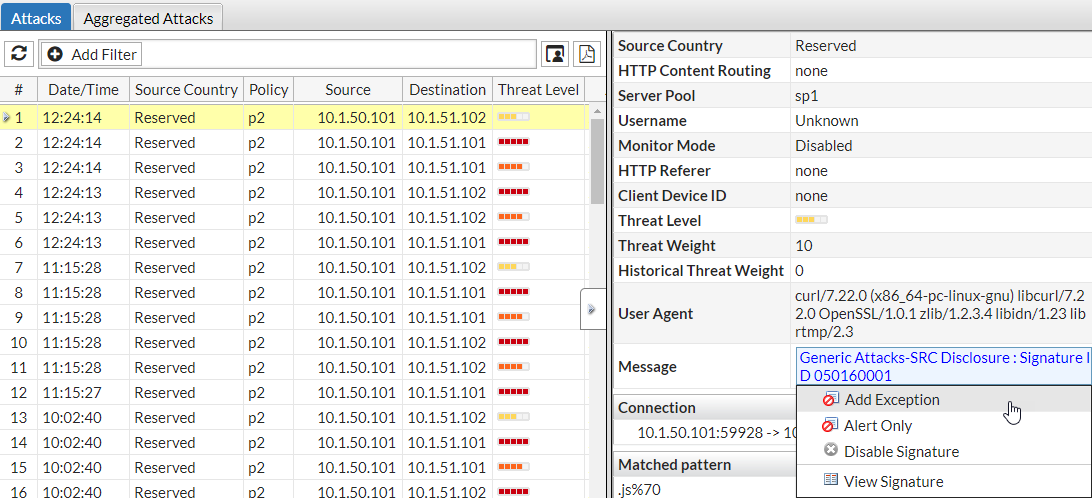Click the log table vertical scrollbar thumb
This screenshot has height=498, width=1092.
[597, 161]
